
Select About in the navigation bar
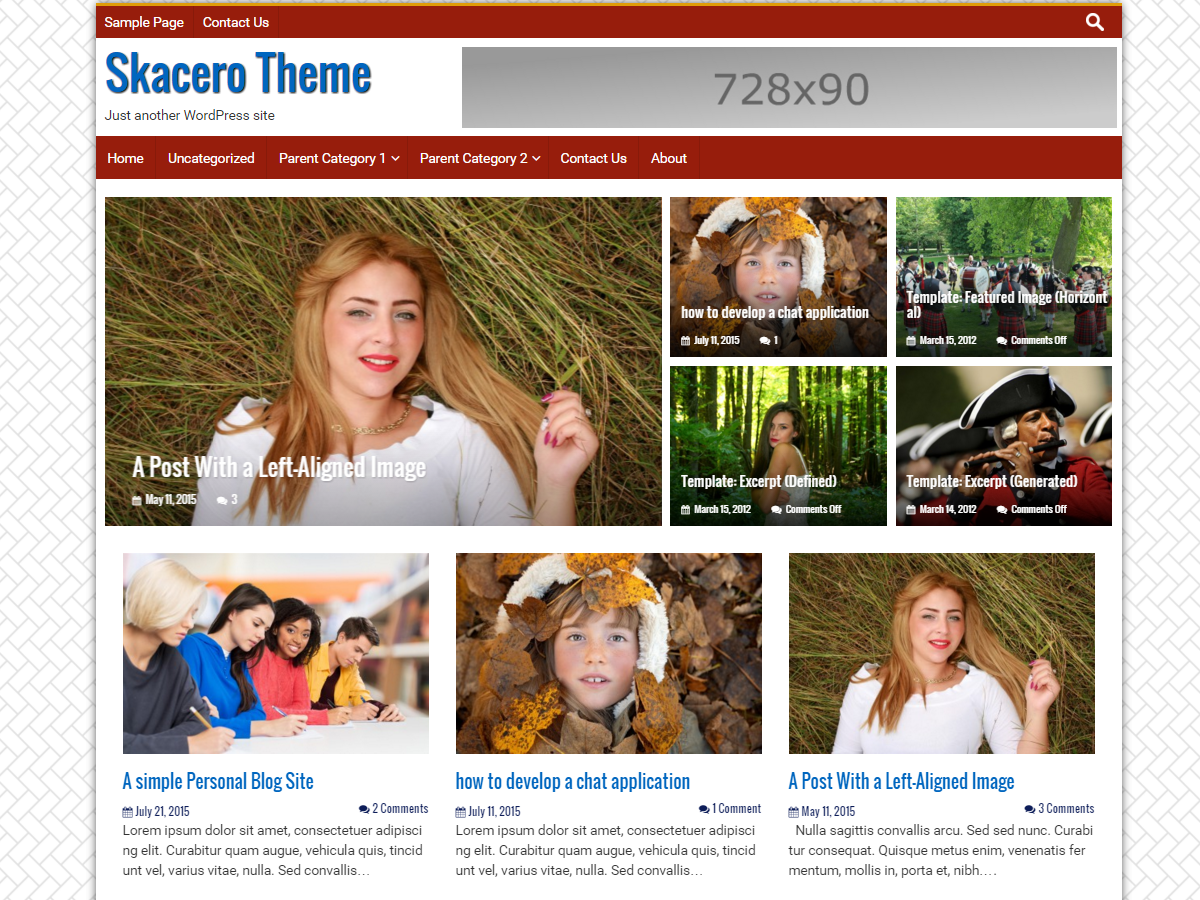tap(668, 158)
